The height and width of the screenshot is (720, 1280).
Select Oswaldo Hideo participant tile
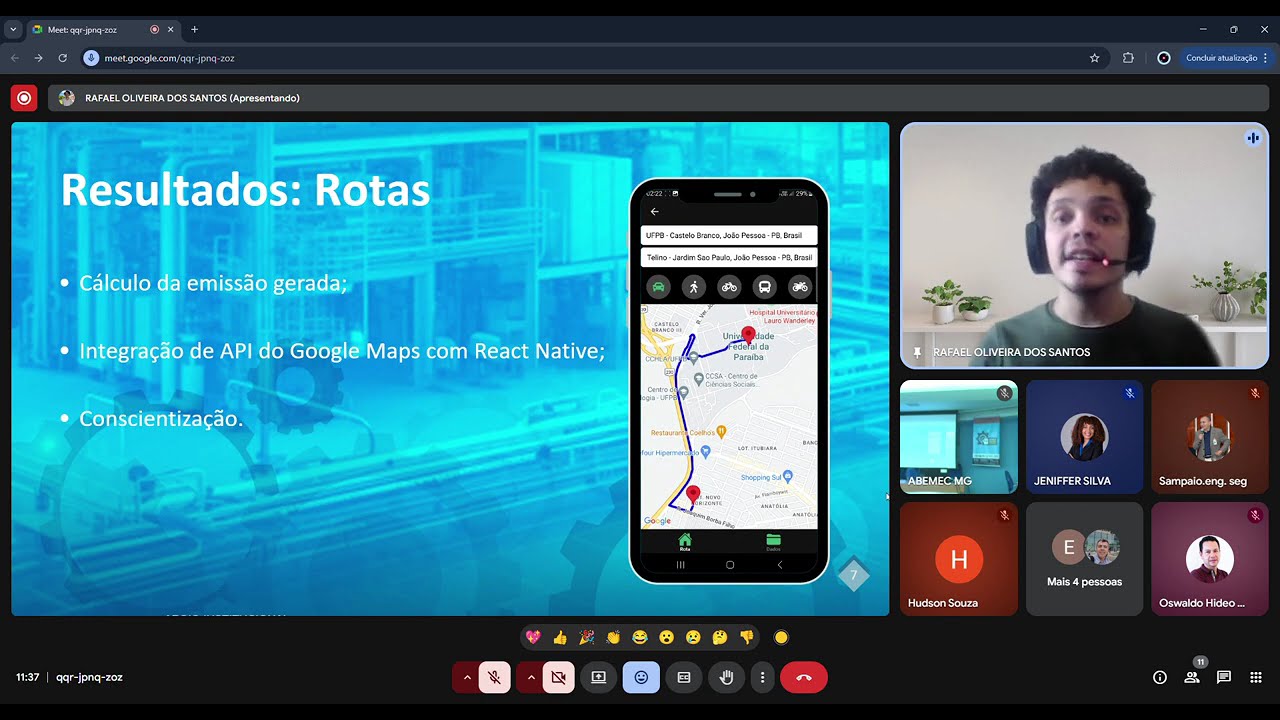click(x=1210, y=559)
